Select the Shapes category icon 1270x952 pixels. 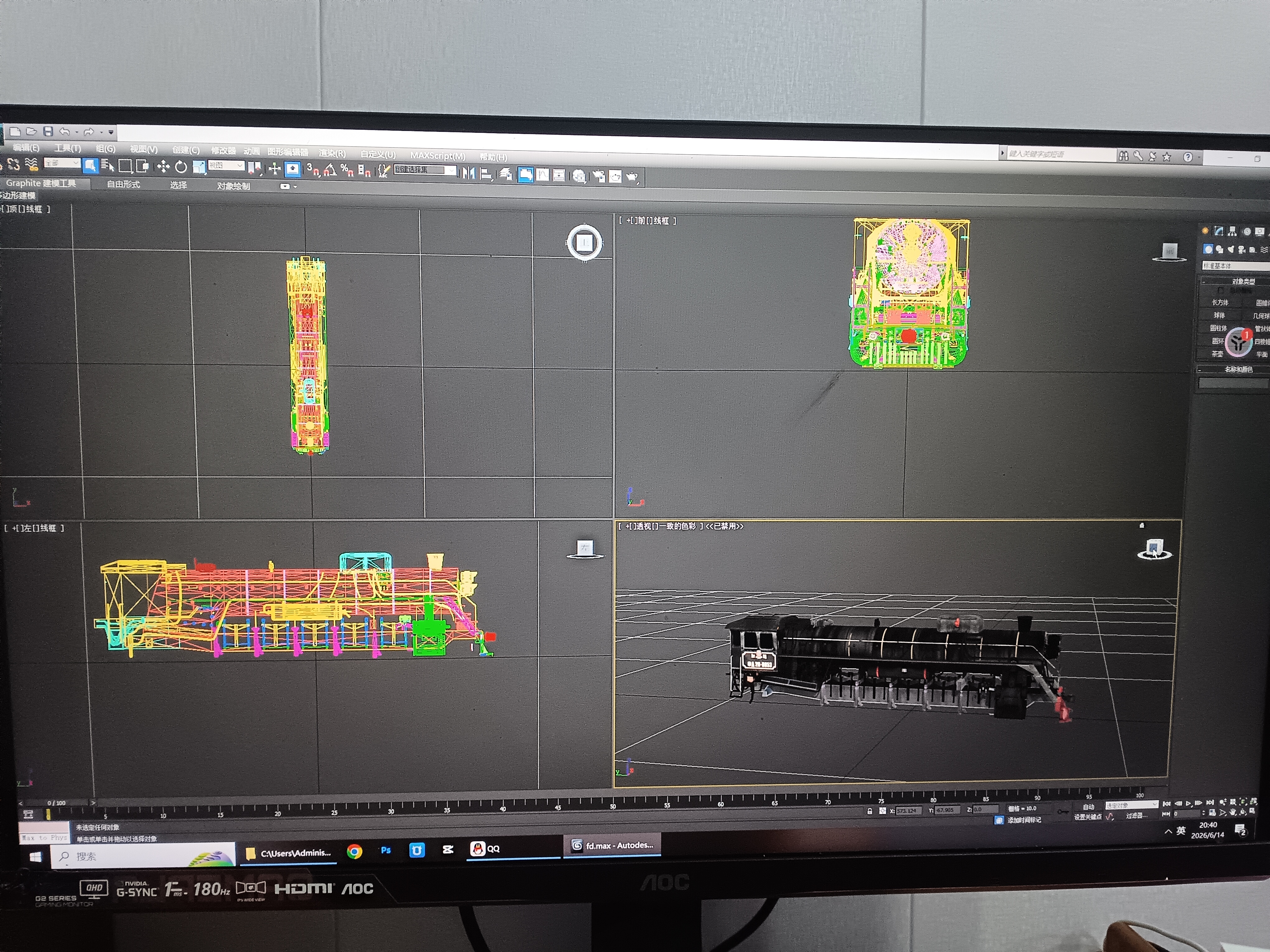(x=1219, y=249)
